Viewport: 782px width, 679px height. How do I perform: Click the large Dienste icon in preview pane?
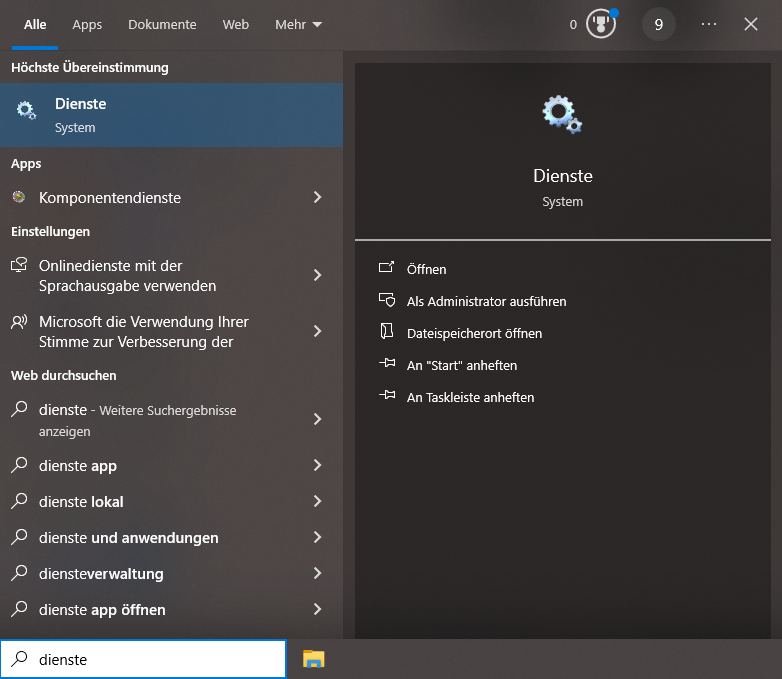[x=562, y=115]
